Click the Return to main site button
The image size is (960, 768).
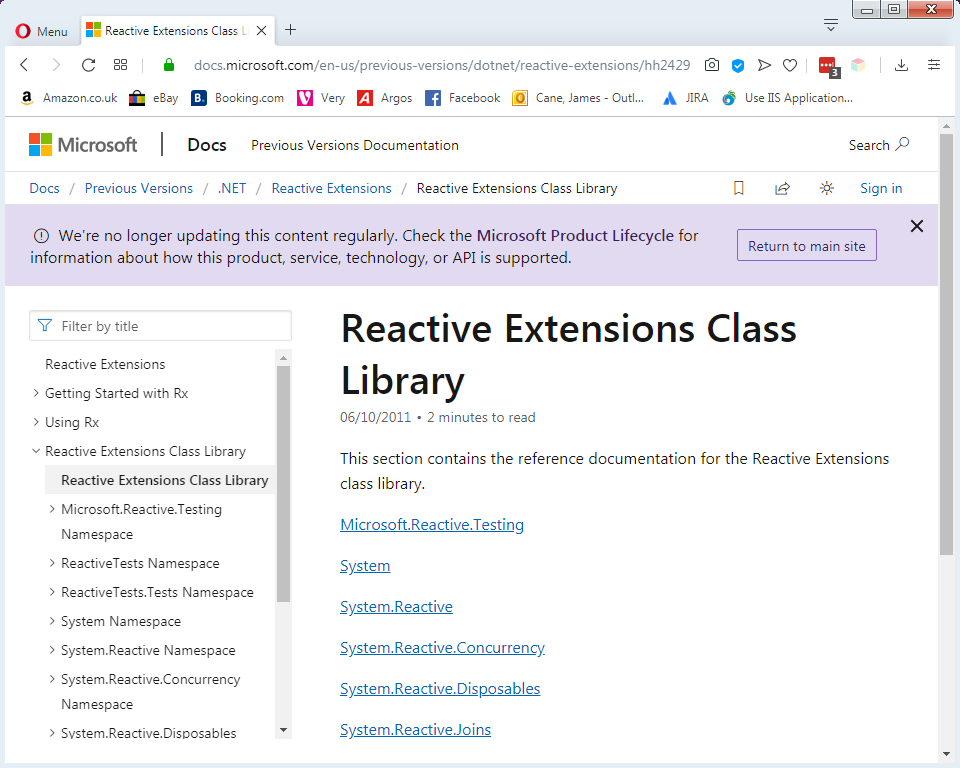point(806,246)
